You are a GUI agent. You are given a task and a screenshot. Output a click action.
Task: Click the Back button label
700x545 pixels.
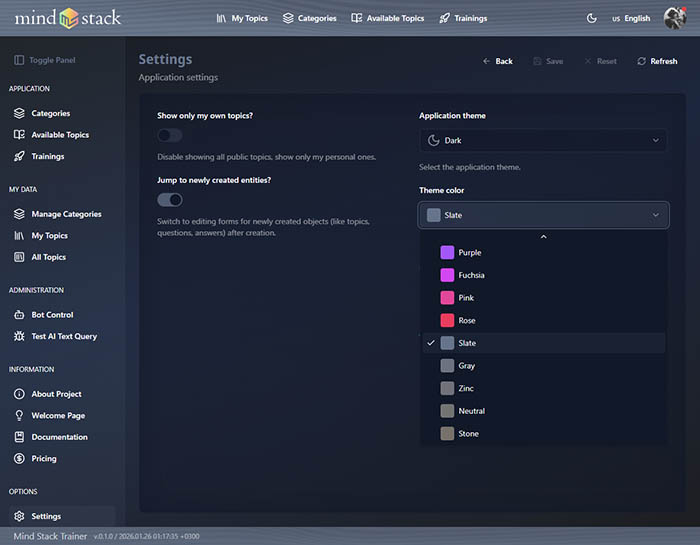tap(504, 61)
